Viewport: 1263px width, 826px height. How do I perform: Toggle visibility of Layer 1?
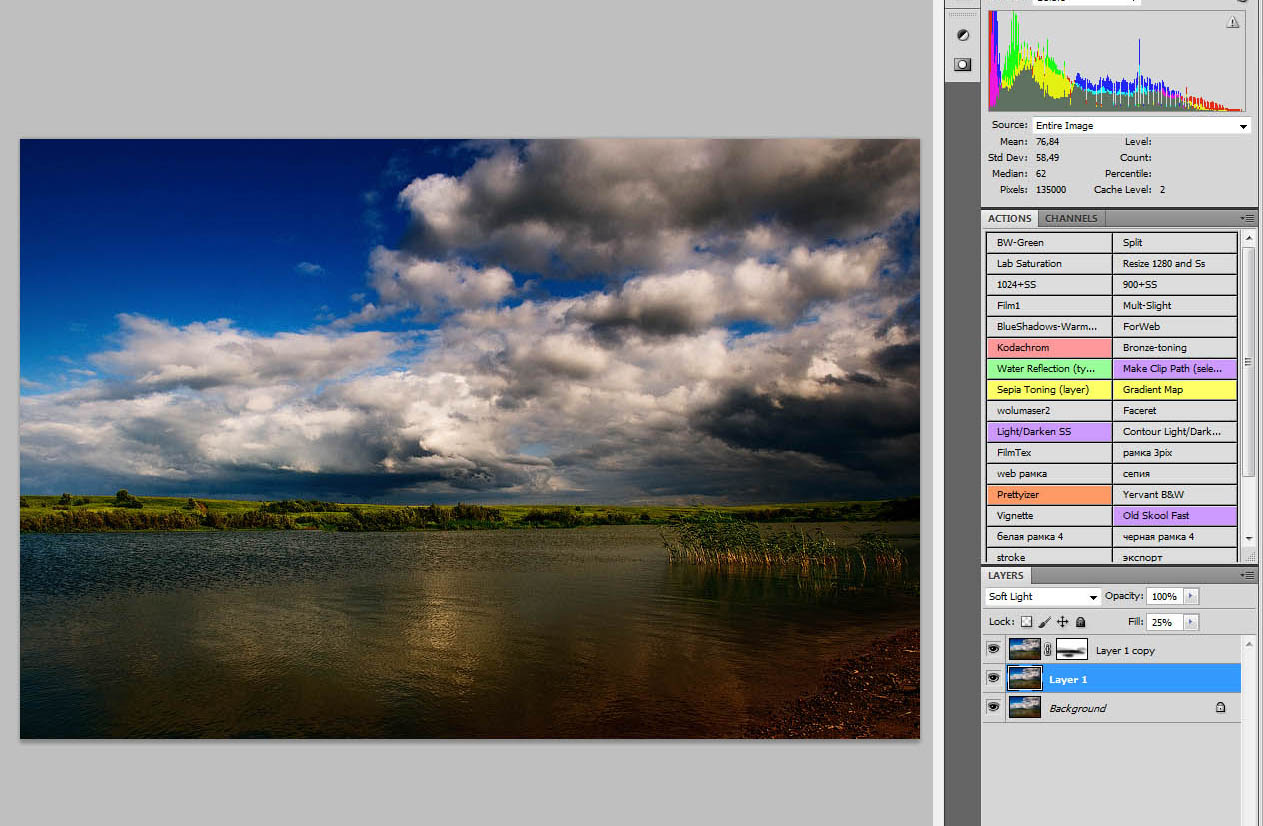[x=993, y=678]
